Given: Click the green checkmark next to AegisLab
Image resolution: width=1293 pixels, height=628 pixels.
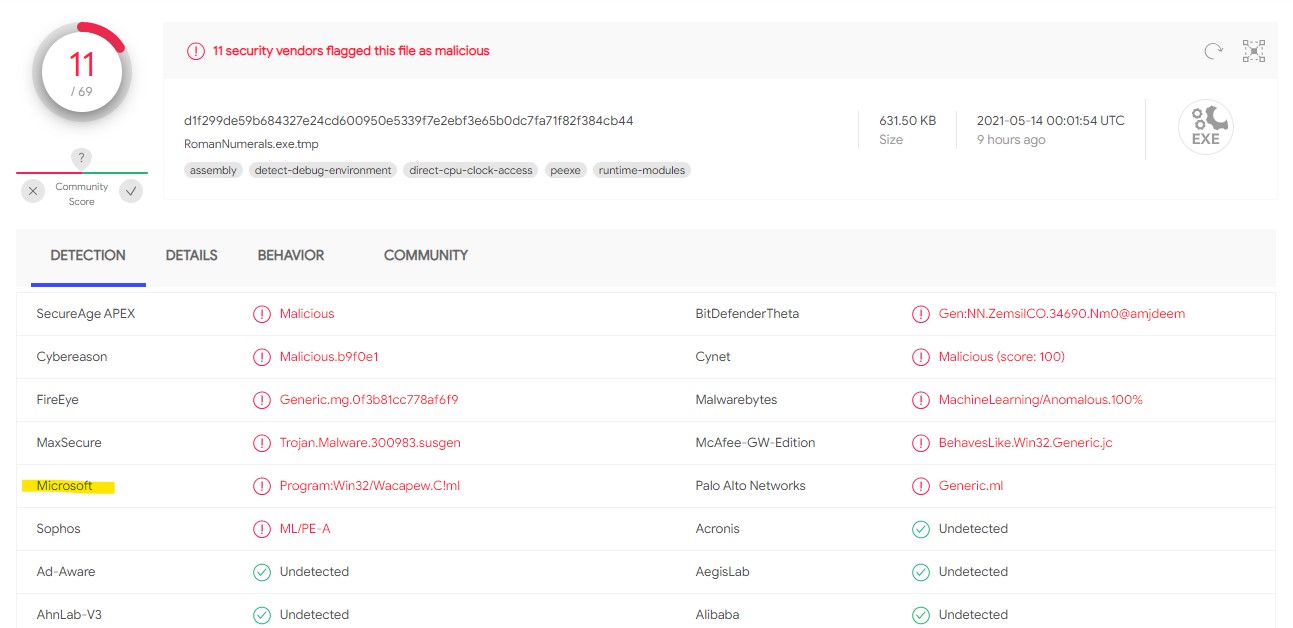Looking at the screenshot, I should (x=920, y=571).
